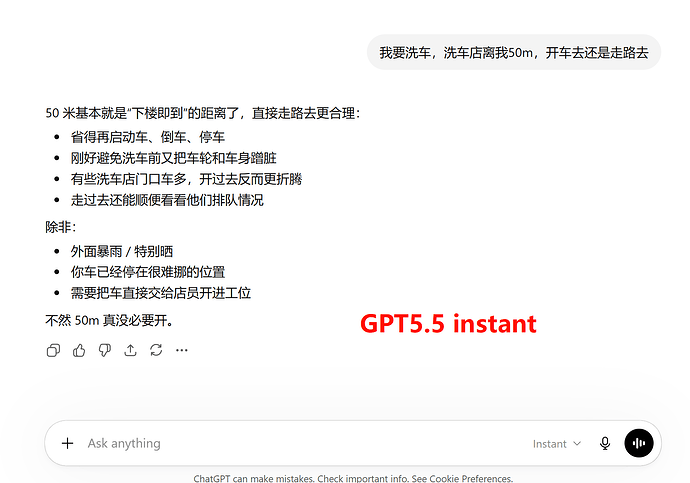Click the ChatGPT can make mistakes notice
Image resolution: width=690 pixels, height=483 pixels.
click(x=353, y=478)
